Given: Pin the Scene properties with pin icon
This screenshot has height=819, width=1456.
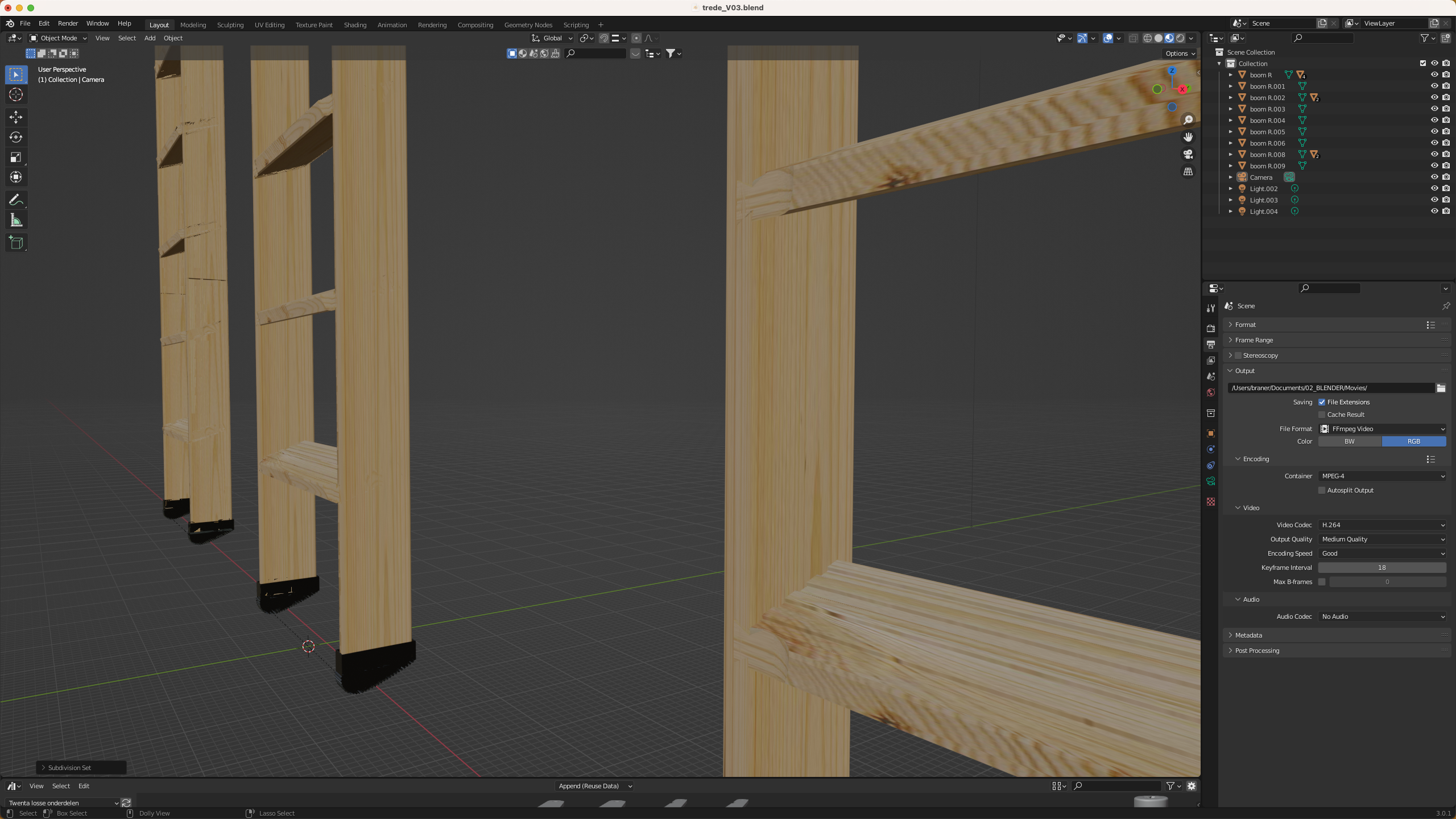Looking at the screenshot, I should coord(1446,306).
